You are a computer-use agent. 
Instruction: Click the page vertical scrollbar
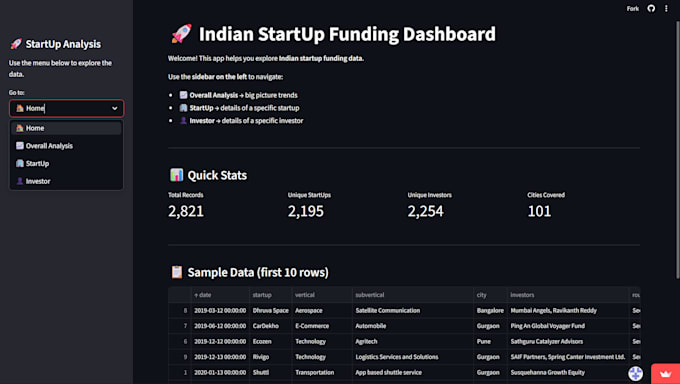(x=678, y=150)
